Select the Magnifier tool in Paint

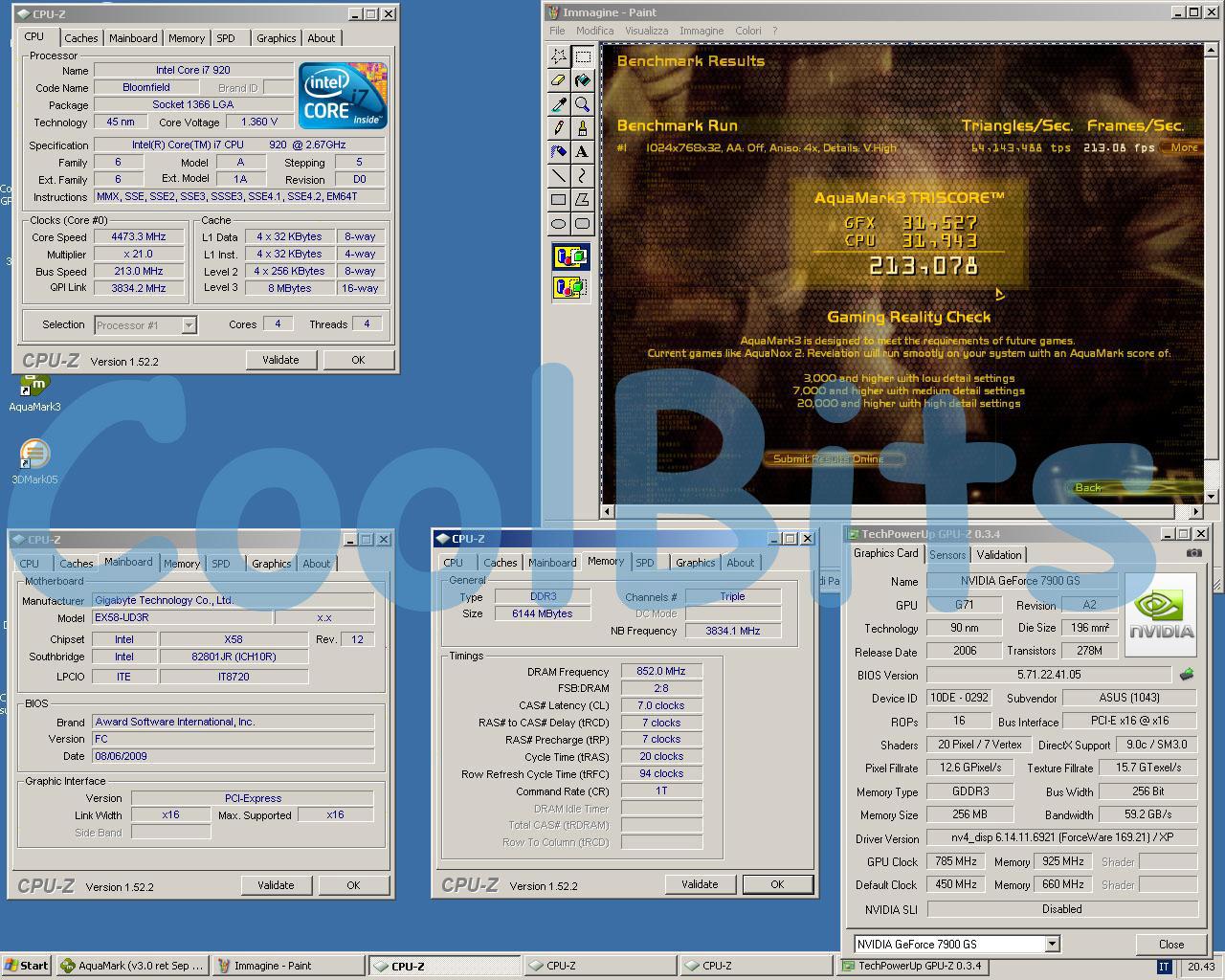582,104
